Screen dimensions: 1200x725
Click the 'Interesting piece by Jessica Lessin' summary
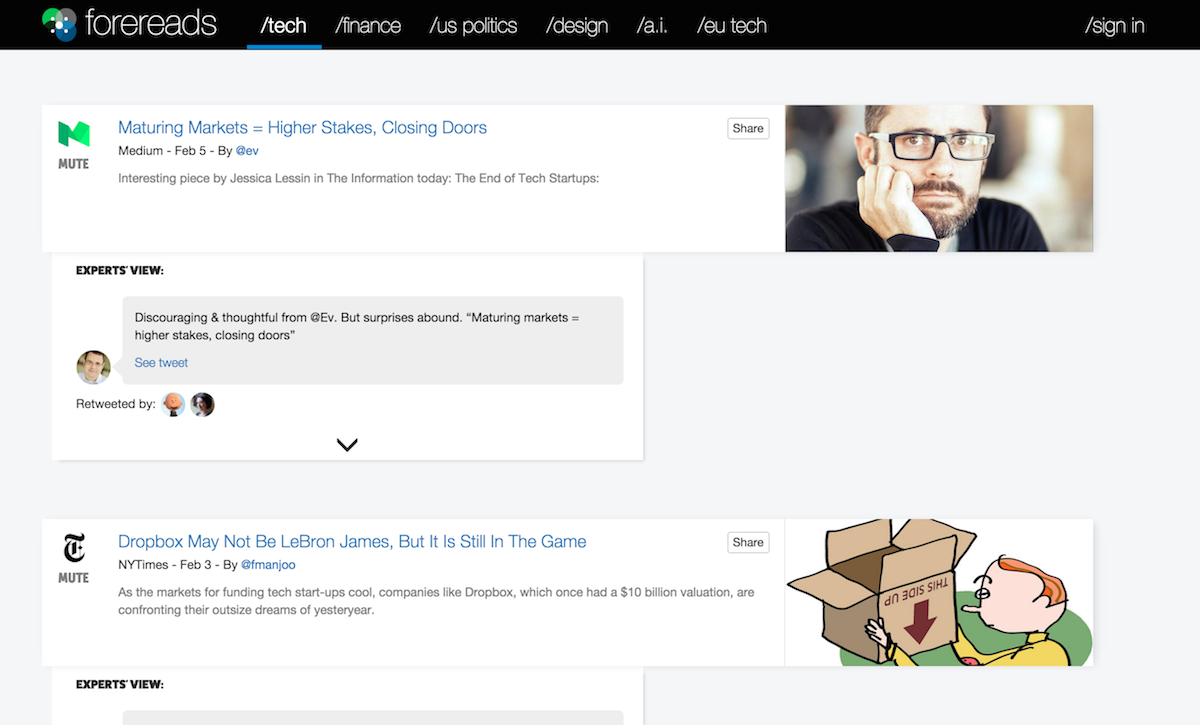pyautogui.click(x=358, y=178)
